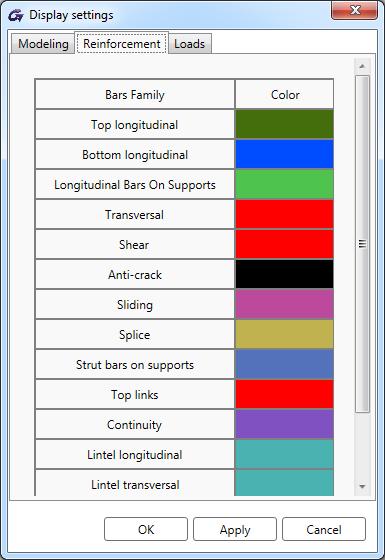The width and height of the screenshot is (385, 560).
Task: Click the scrollbar down arrow
Action: click(362, 486)
